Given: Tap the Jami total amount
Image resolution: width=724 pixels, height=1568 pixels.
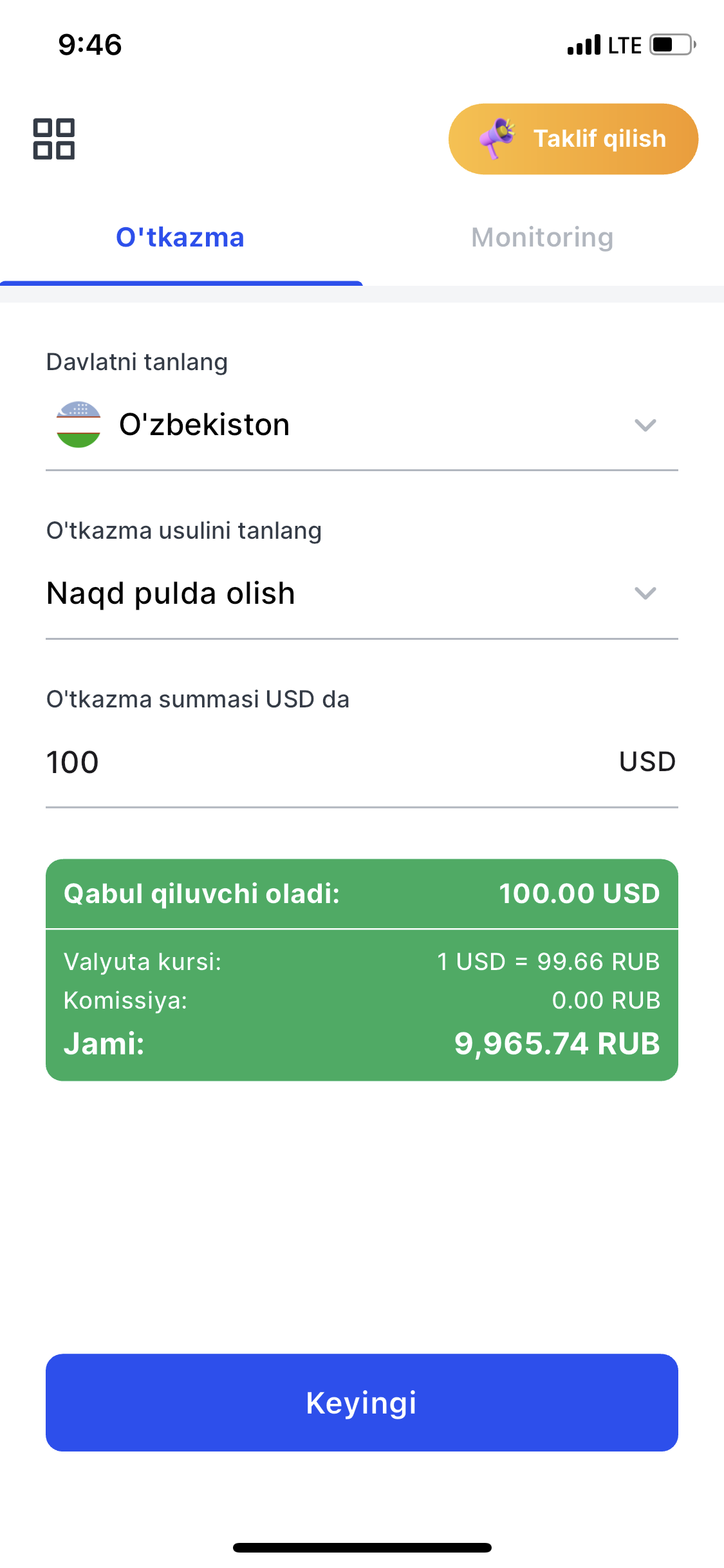Looking at the screenshot, I should (557, 1043).
